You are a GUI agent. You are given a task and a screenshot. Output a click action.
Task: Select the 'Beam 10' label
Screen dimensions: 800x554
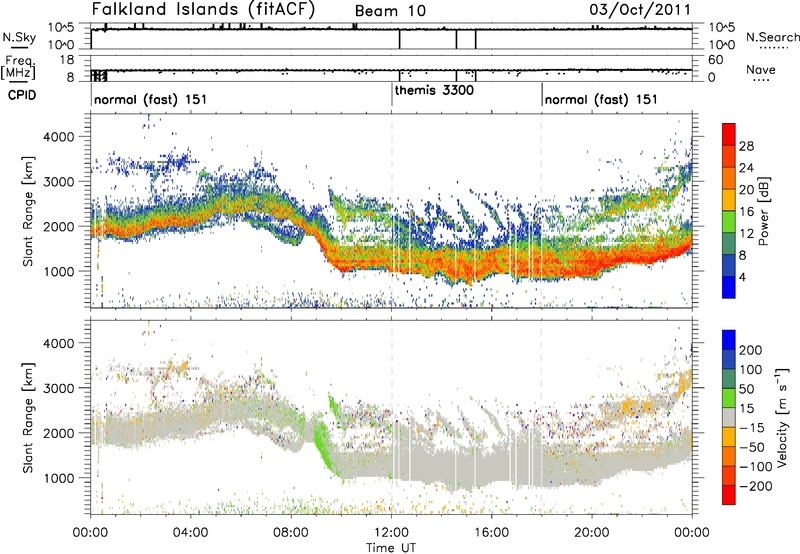click(x=390, y=11)
